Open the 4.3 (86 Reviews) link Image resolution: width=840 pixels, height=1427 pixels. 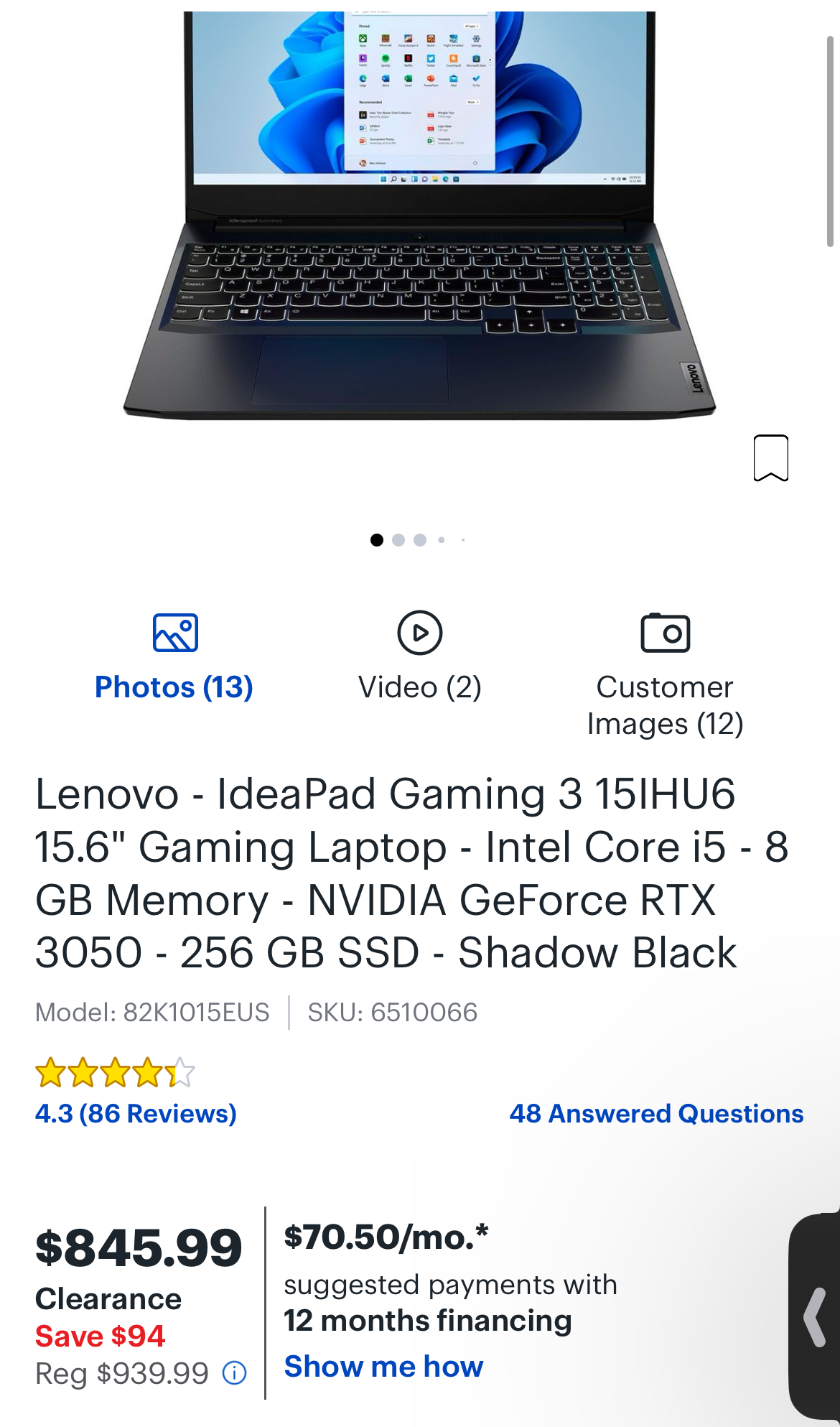click(136, 1113)
